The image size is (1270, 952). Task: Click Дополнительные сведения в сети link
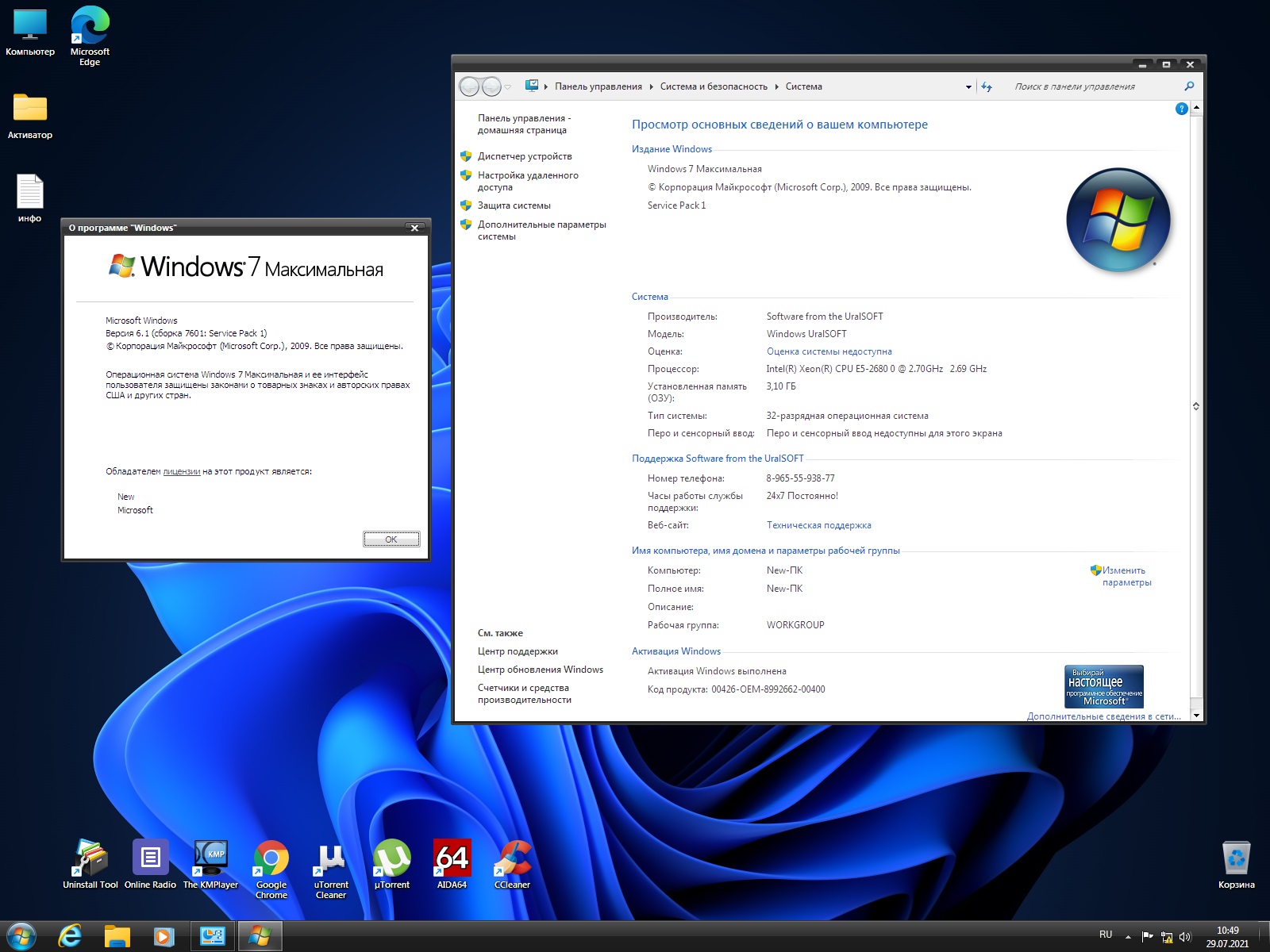pos(1104,716)
